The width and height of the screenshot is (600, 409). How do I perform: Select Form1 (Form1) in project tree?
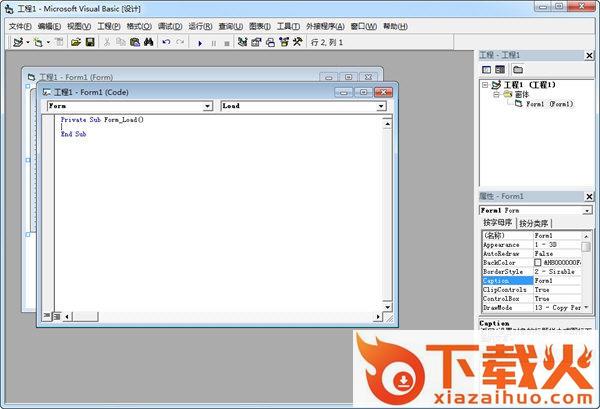coord(549,104)
